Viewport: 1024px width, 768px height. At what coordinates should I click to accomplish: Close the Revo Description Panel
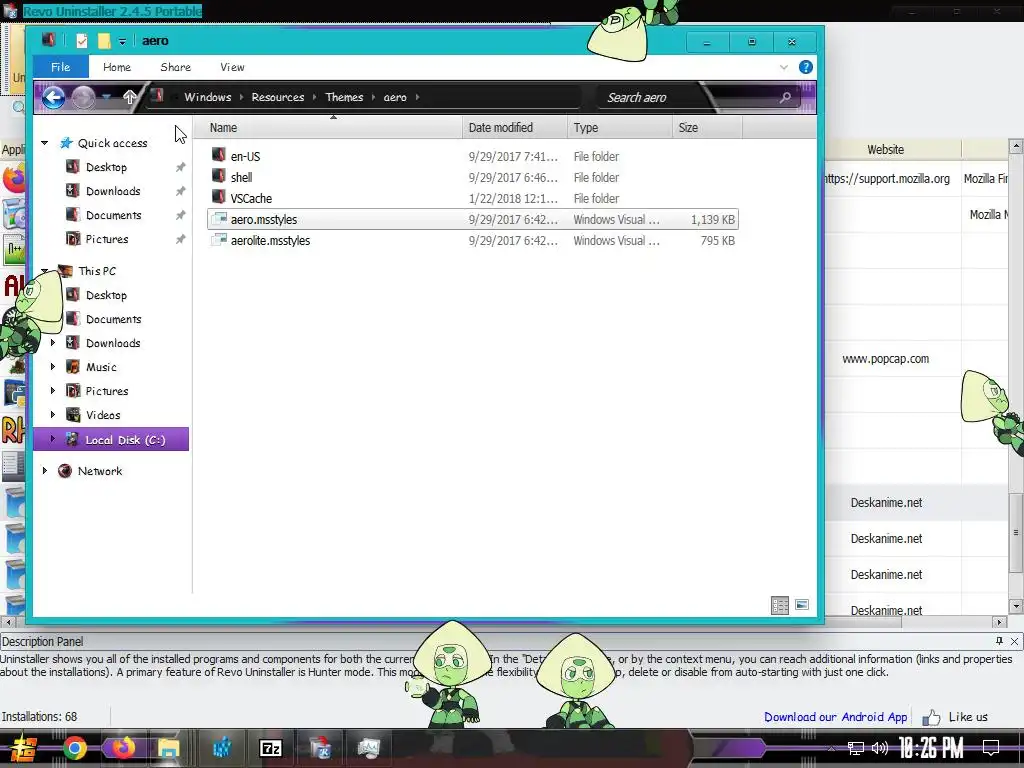[x=1014, y=641]
